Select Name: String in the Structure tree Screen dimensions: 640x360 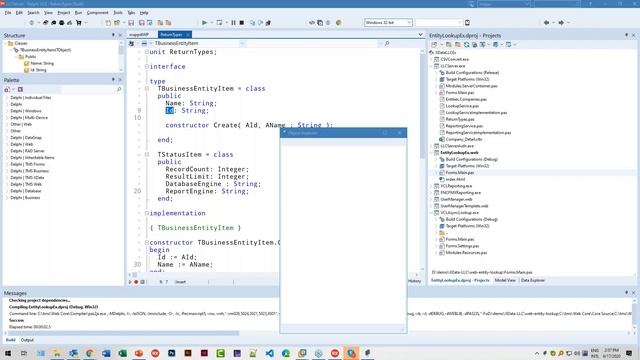pos(42,63)
